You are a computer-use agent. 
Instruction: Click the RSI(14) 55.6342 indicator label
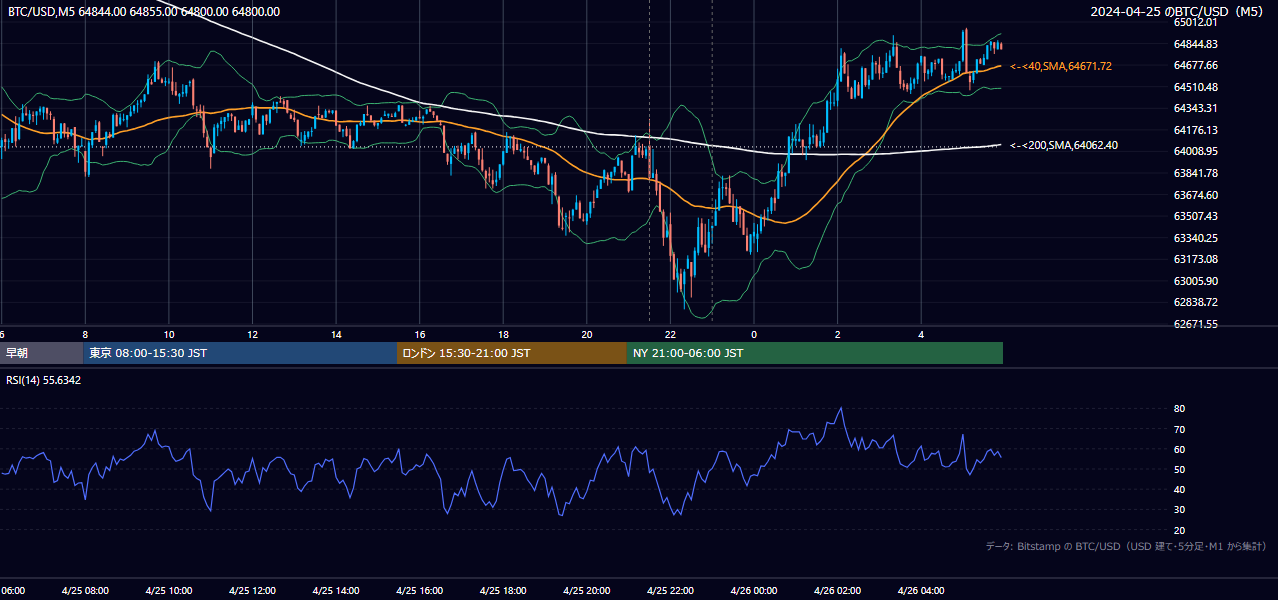pos(44,380)
